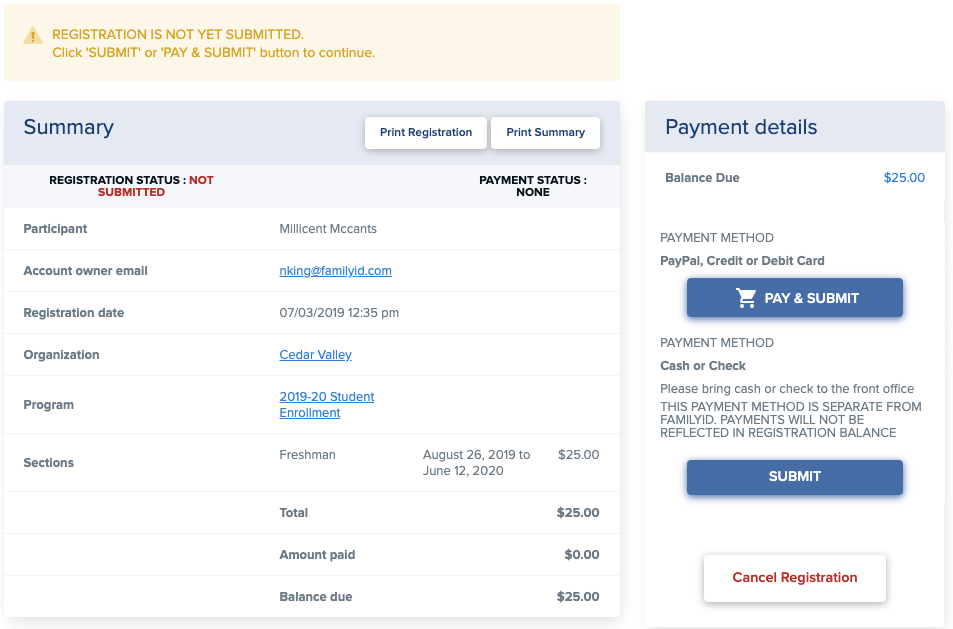Click Cancel Registration button
This screenshot has height=629, width=953.
coord(794,578)
